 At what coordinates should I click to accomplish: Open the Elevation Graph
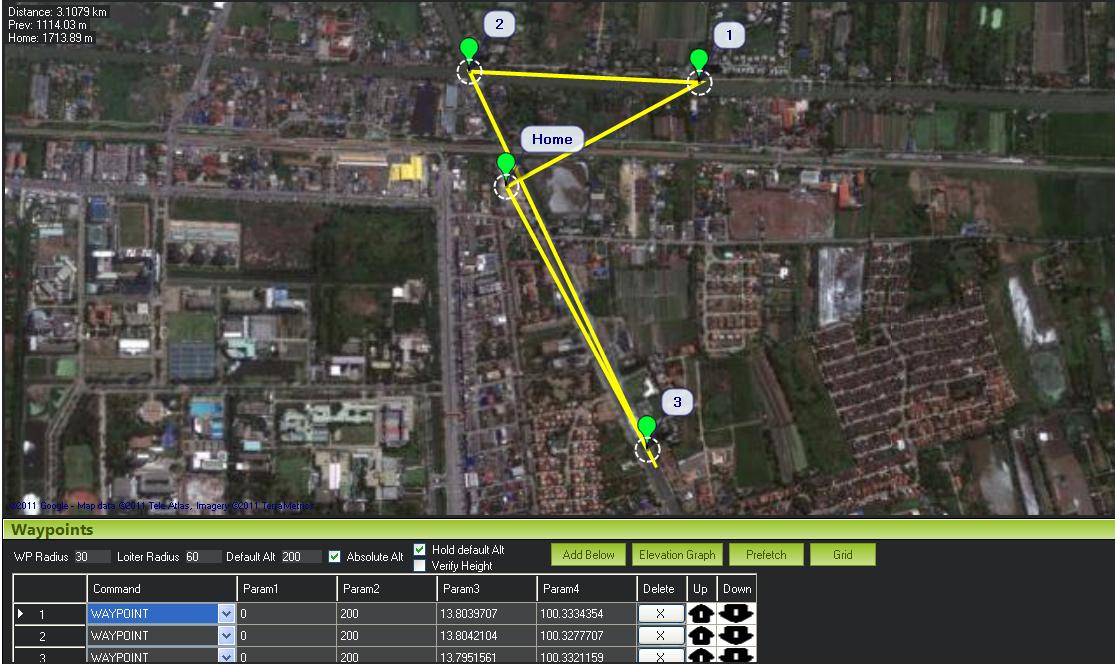coord(676,555)
